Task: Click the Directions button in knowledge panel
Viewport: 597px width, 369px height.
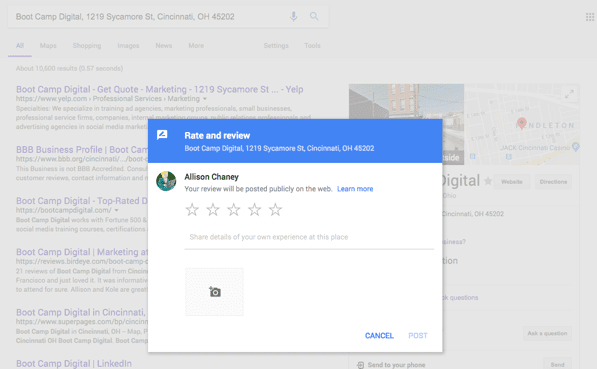Action: (553, 182)
